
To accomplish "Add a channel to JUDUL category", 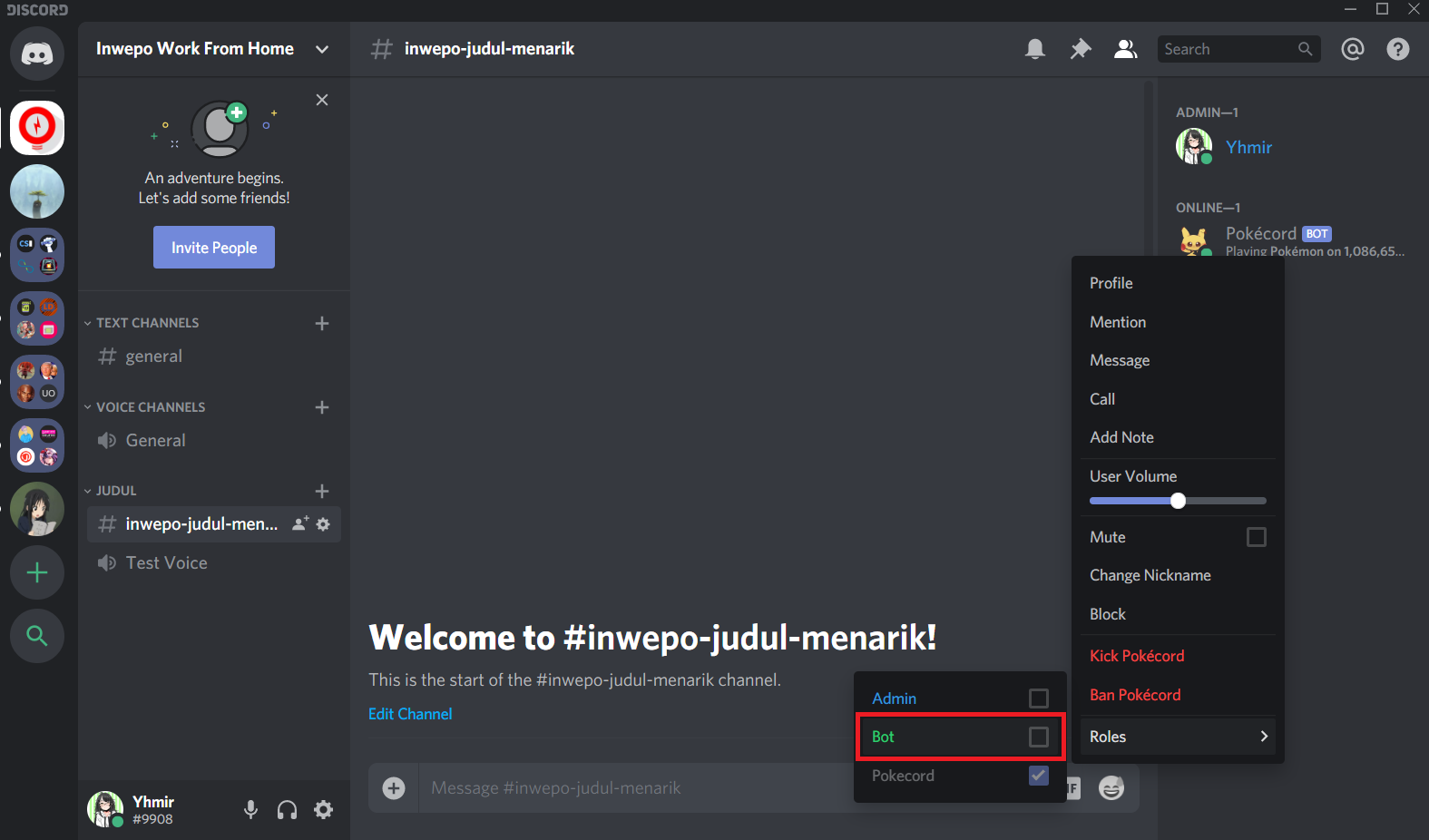I will click(x=322, y=491).
